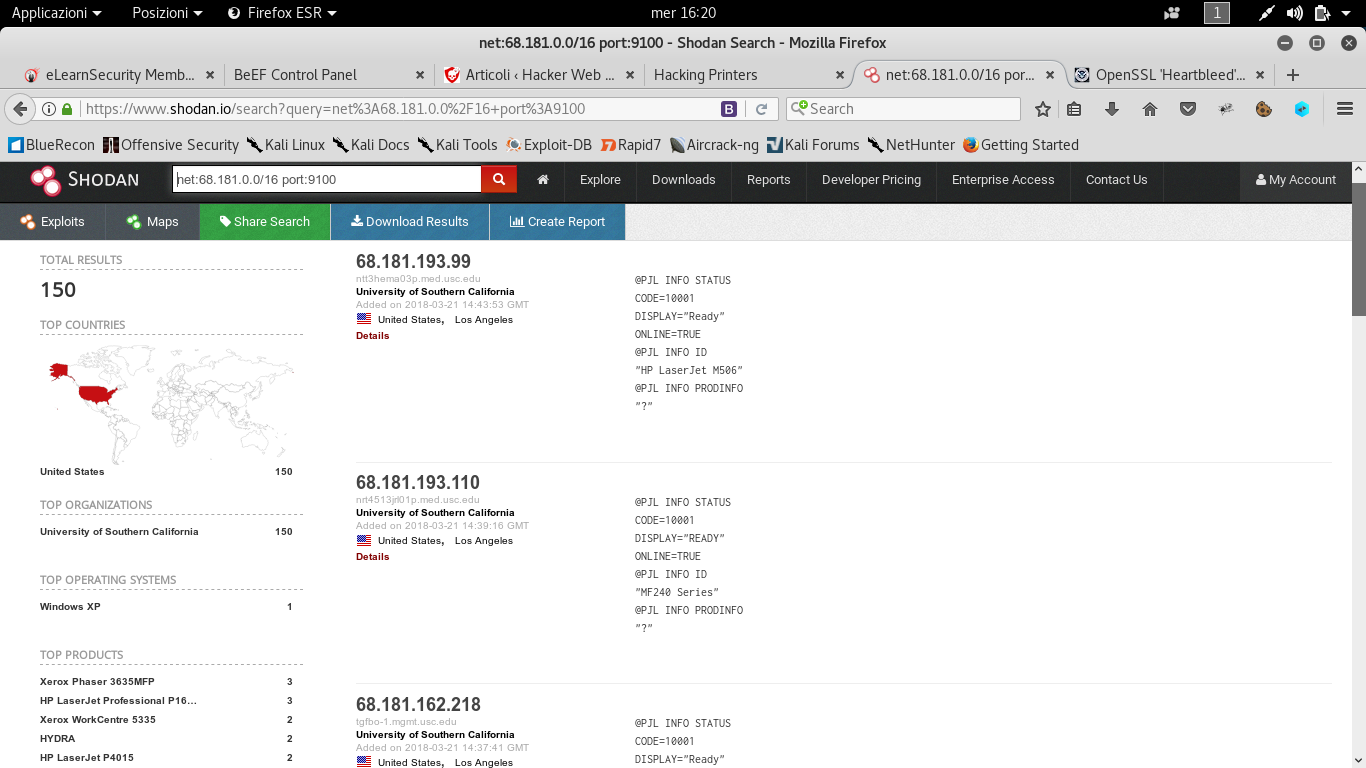Screen dimensions: 1366x768
Task: Click the BuiltWith B icon in URL bar
Action: [730, 109]
